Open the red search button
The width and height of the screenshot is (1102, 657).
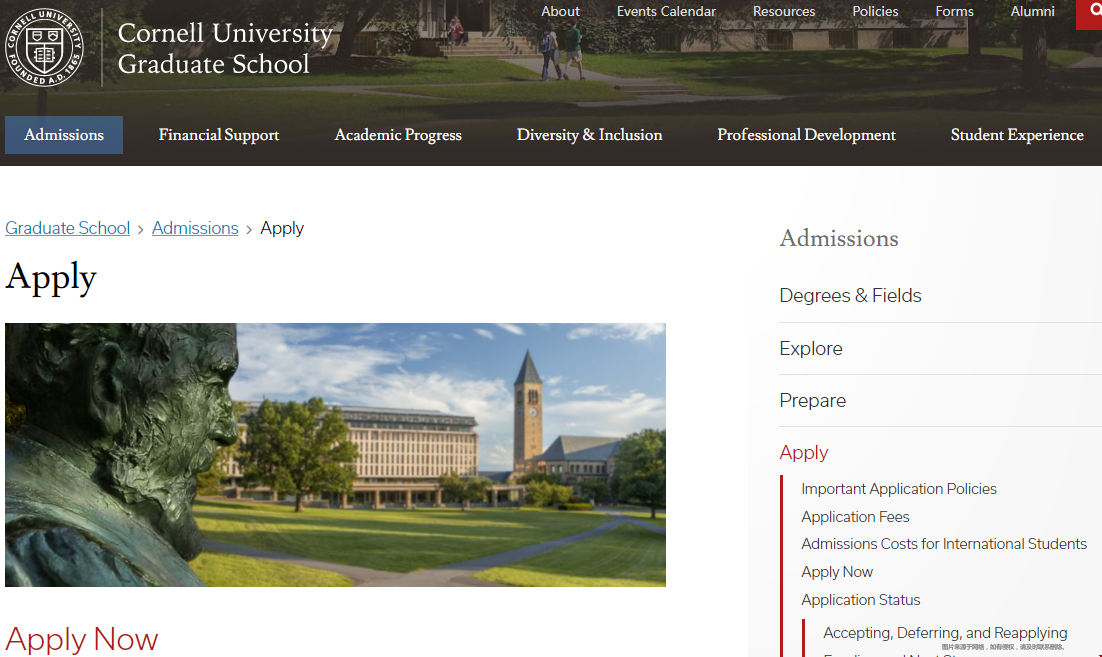click(x=1089, y=14)
